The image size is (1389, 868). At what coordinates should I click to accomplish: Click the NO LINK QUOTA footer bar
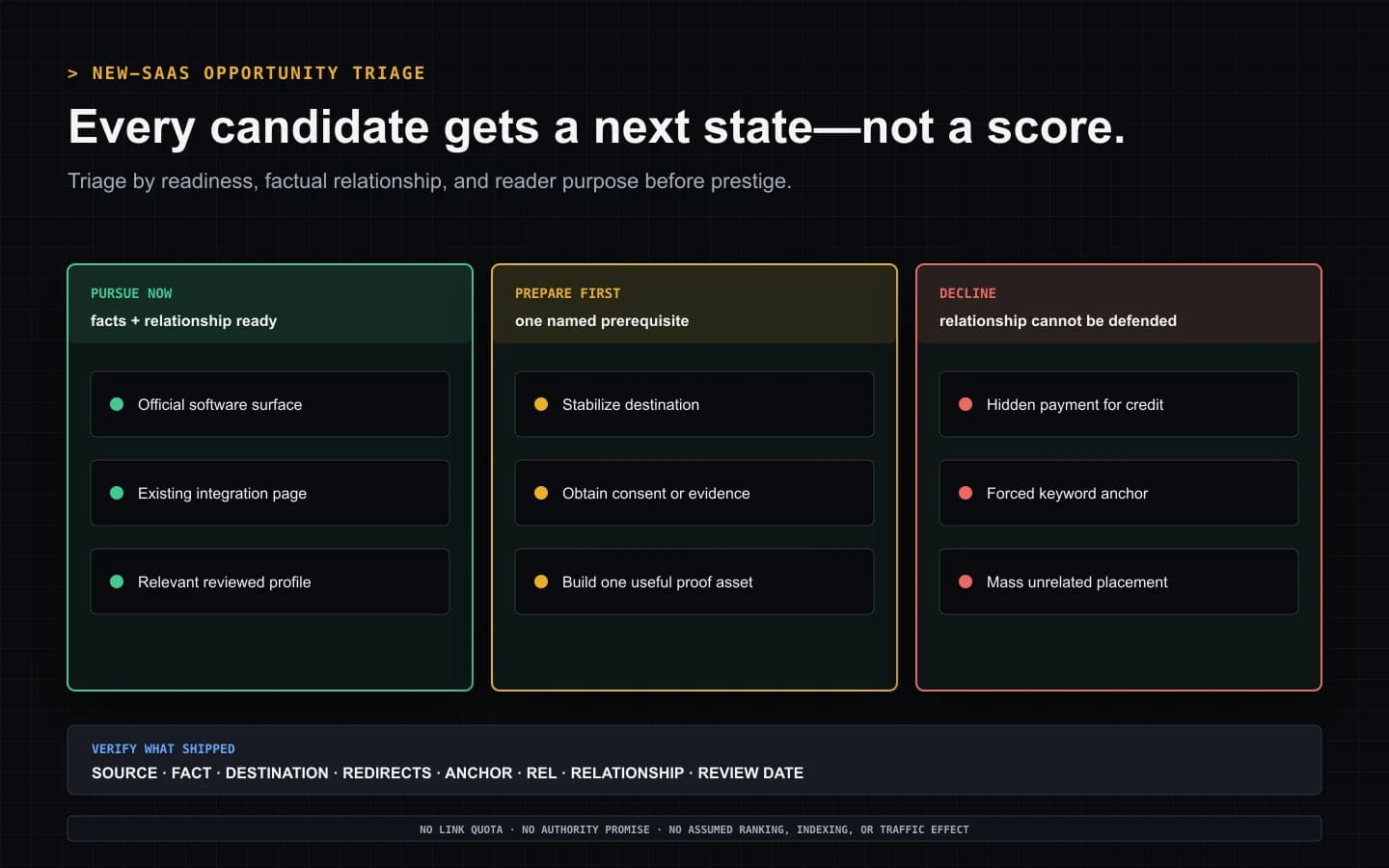pyautogui.click(x=694, y=828)
